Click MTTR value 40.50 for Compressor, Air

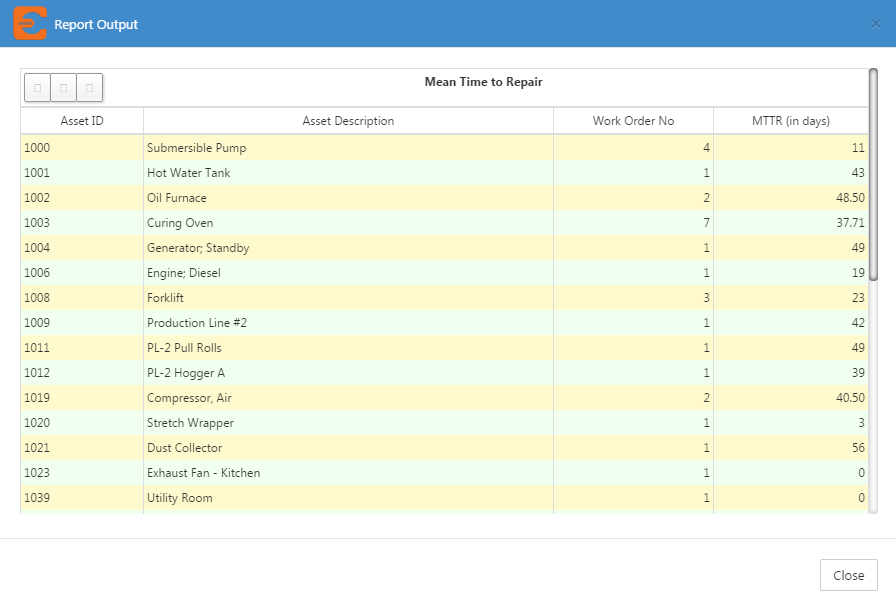click(x=850, y=398)
